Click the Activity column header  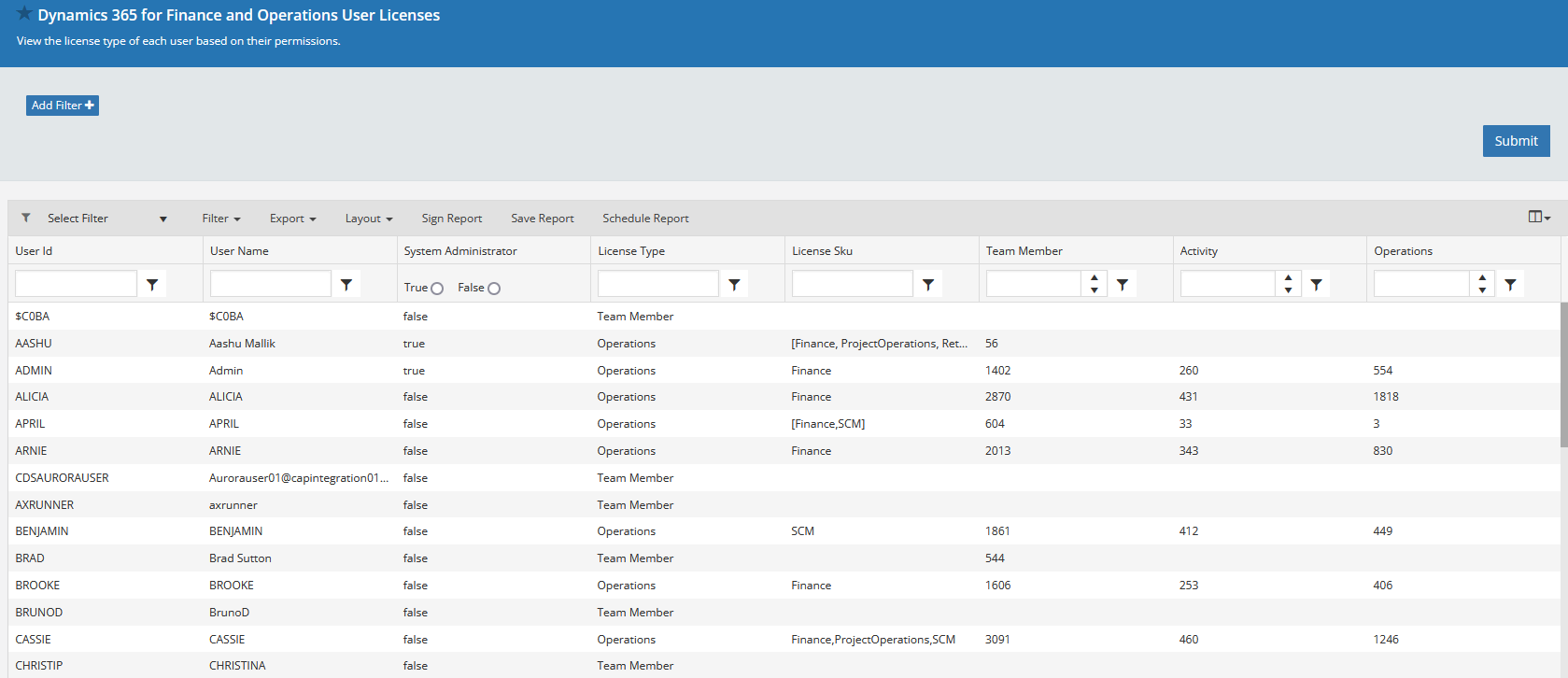click(x=1270, y=250)
